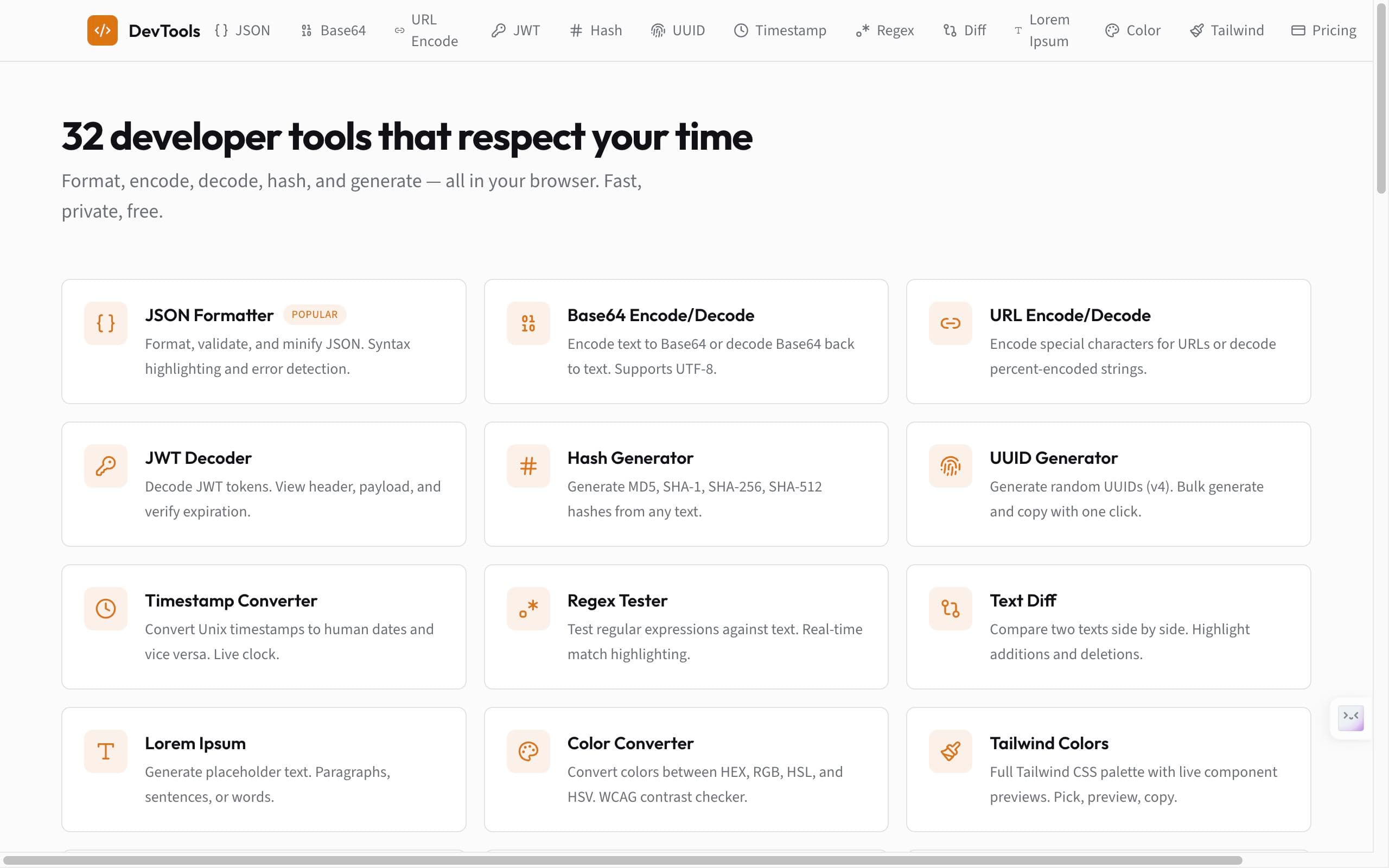Open the Hash Generator card title

630,458
